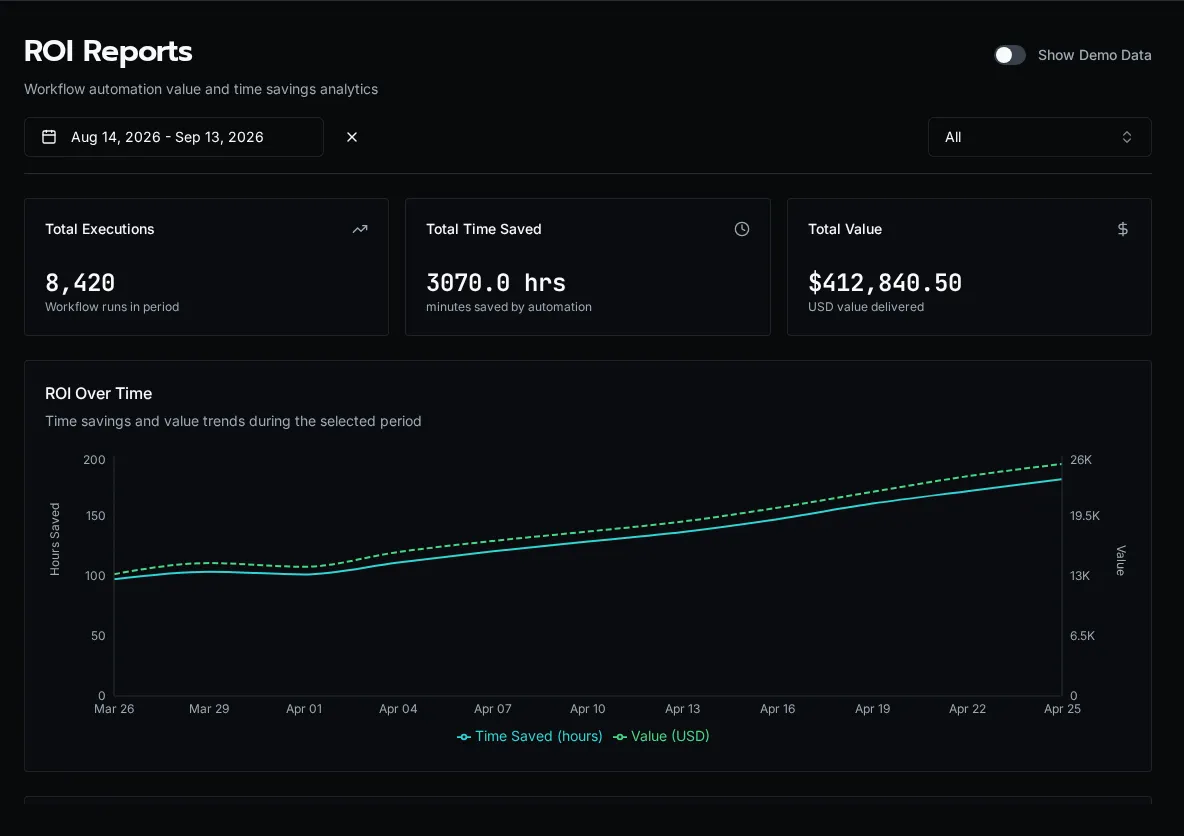Select the $412,840.50 total value

click(x=885, y=282)
